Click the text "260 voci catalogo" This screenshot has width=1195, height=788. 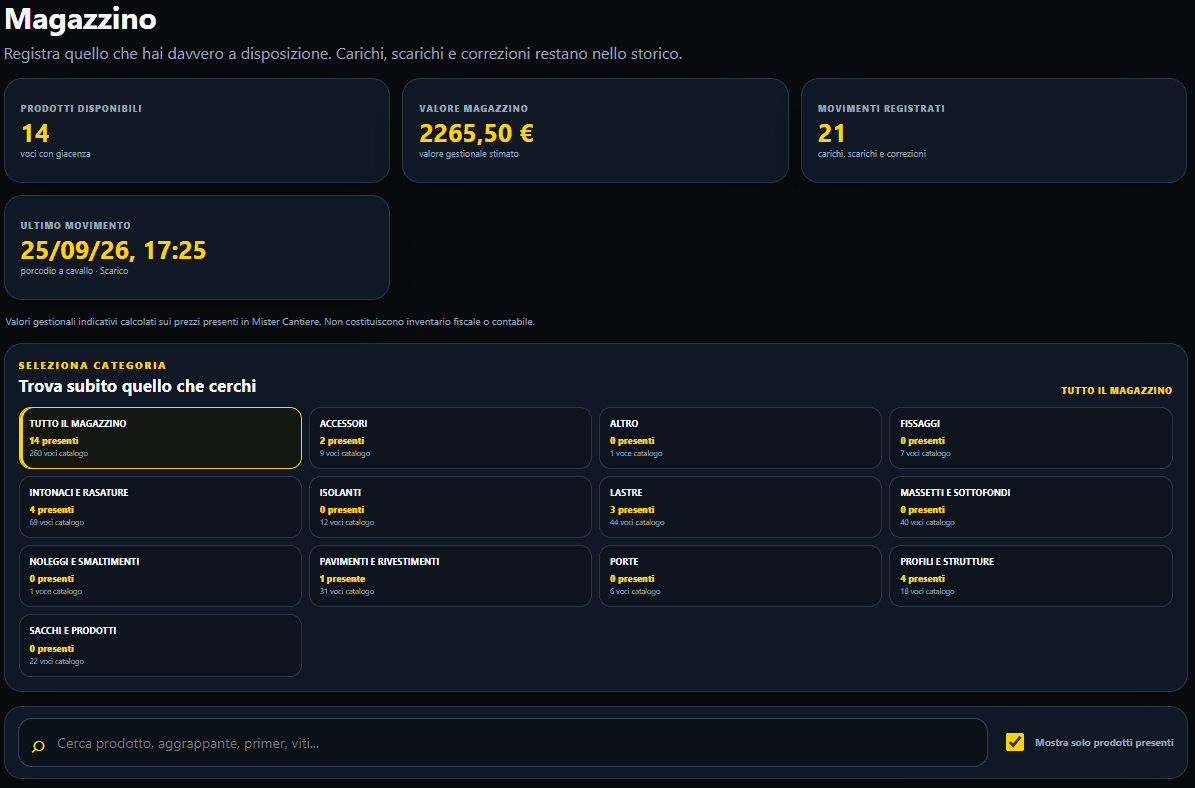pos(59,453)
